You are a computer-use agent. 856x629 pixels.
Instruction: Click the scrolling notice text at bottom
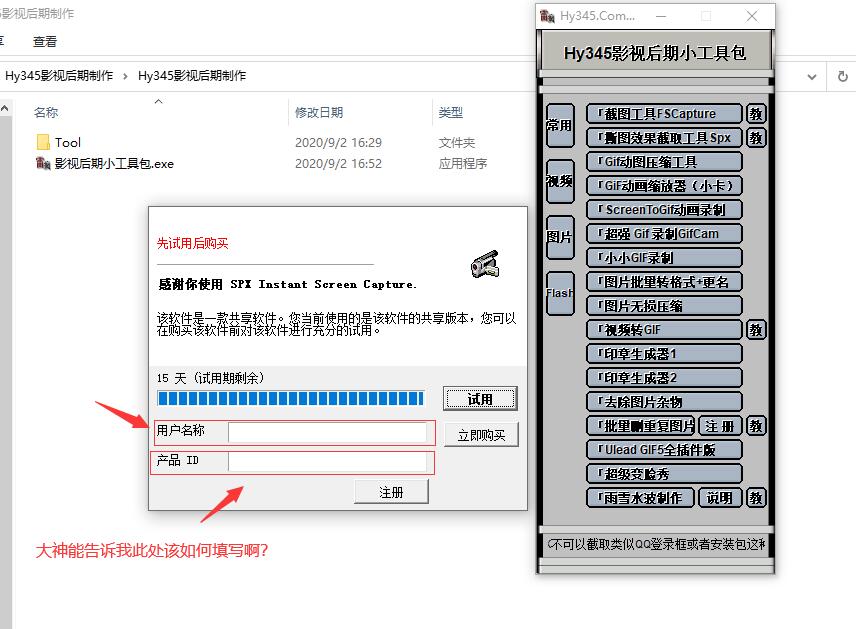tap(656, 544)
